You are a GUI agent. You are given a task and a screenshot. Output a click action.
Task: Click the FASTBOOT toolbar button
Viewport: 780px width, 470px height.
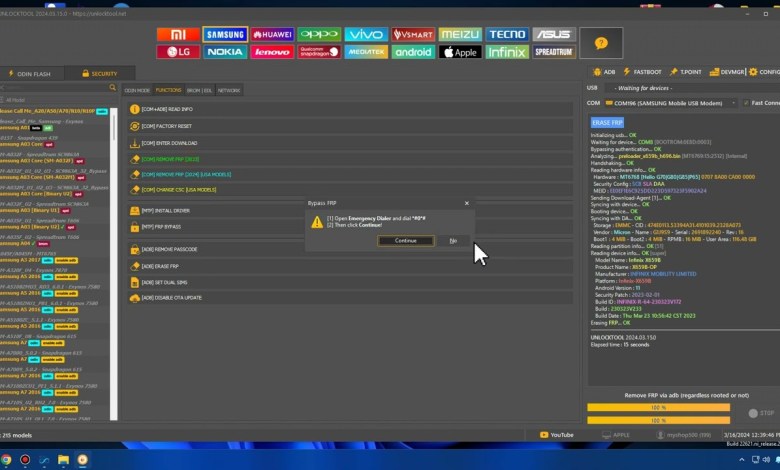(x=642, y=72)
